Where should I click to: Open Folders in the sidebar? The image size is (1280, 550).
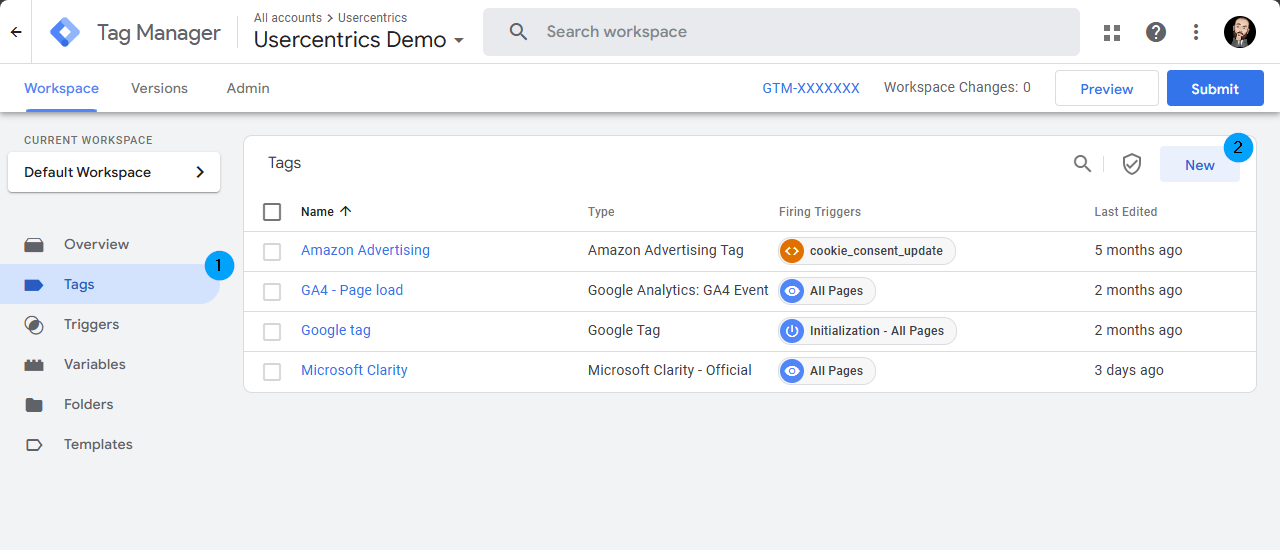pos(88,404)
